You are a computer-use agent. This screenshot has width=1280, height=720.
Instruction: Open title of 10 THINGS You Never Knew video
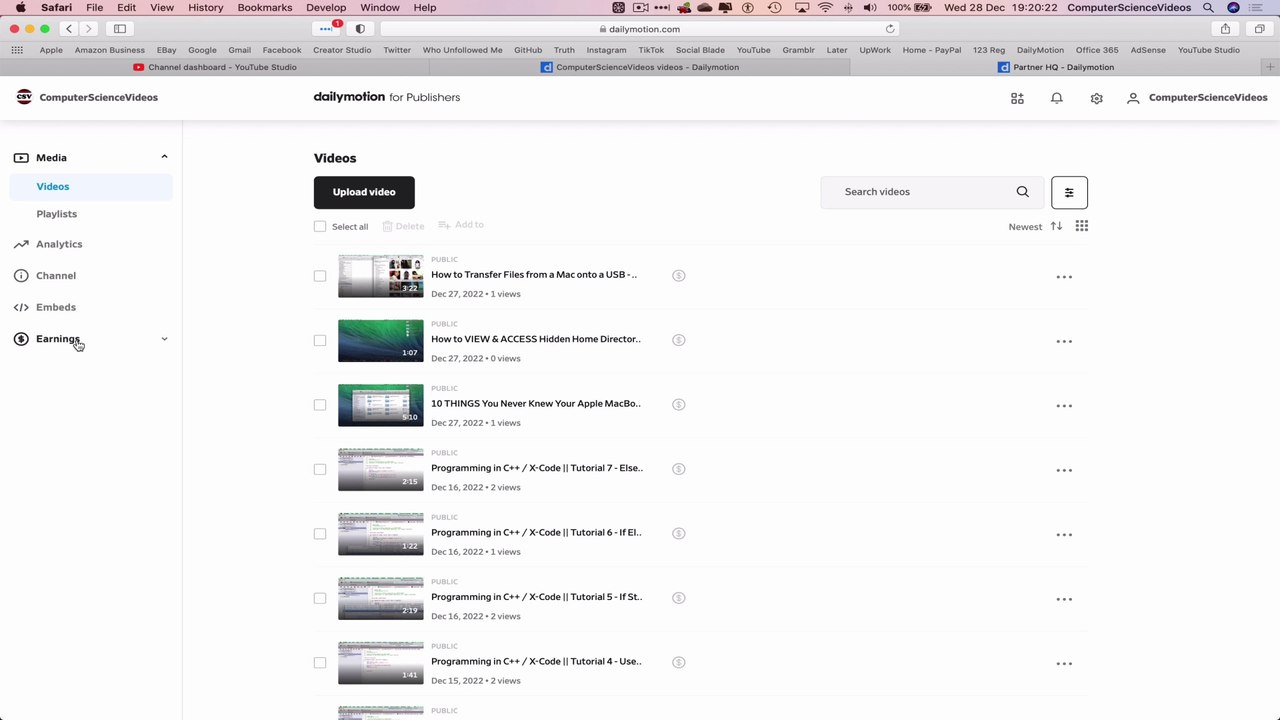tap(536, 404)
